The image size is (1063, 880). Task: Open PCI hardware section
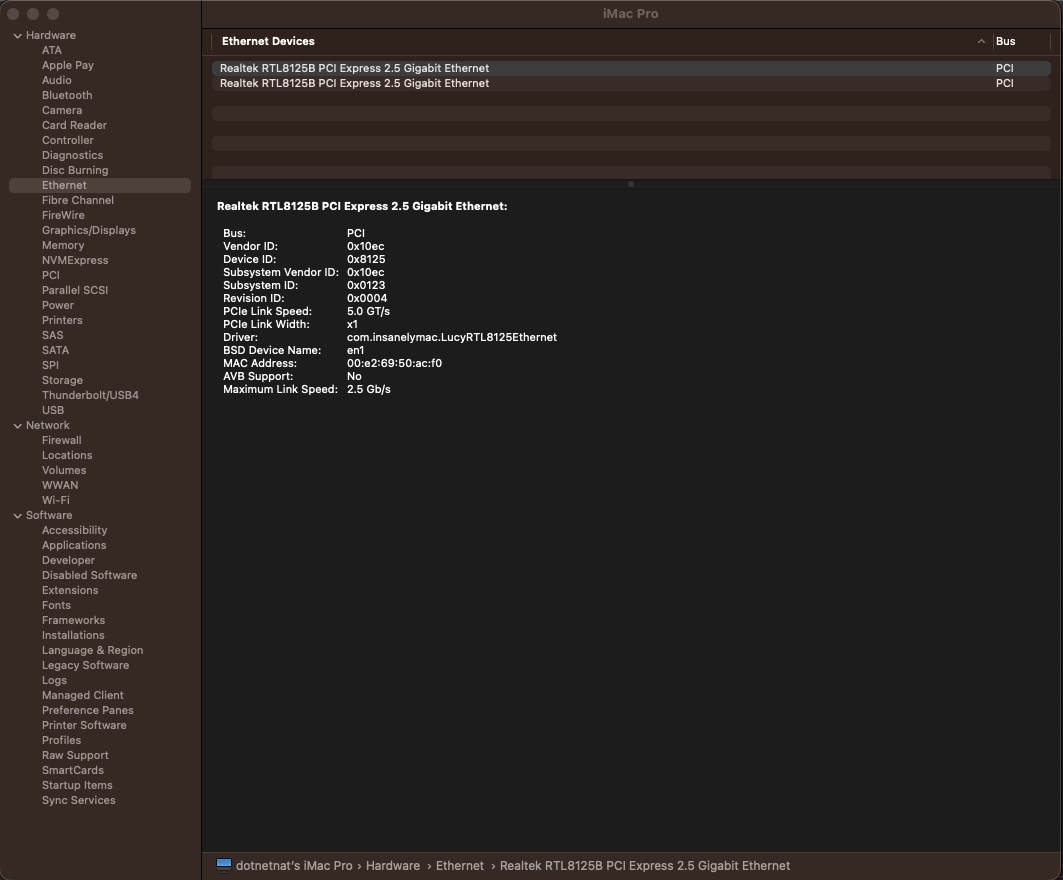tap(51, 275)
